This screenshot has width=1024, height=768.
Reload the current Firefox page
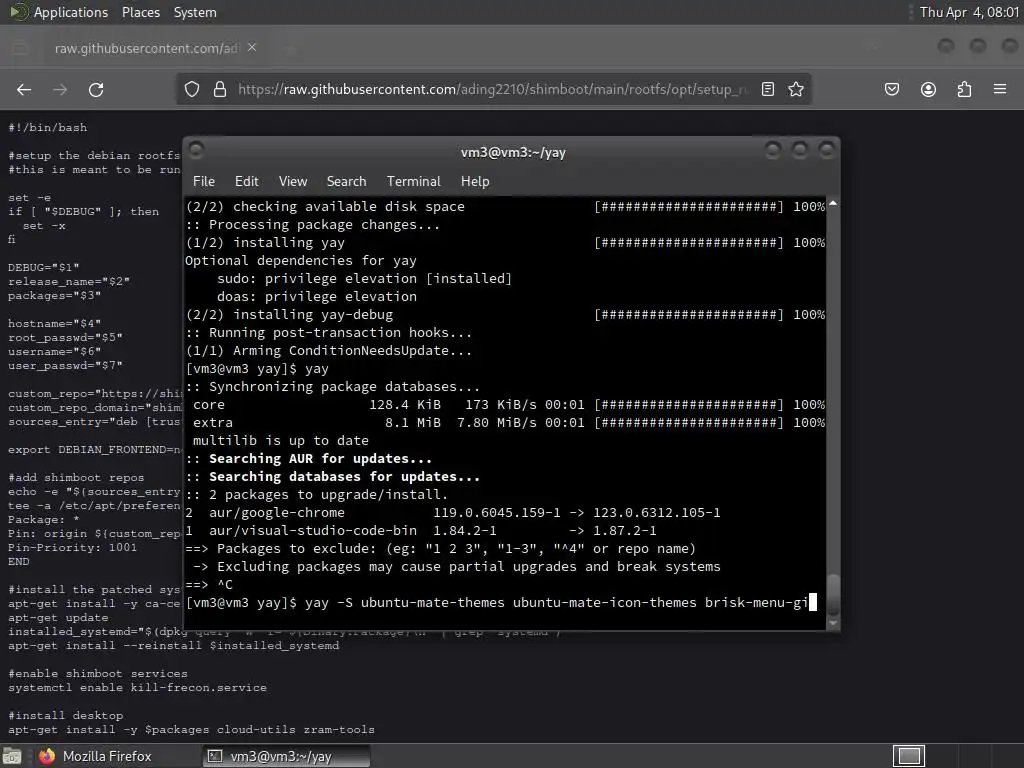(96, 89)
